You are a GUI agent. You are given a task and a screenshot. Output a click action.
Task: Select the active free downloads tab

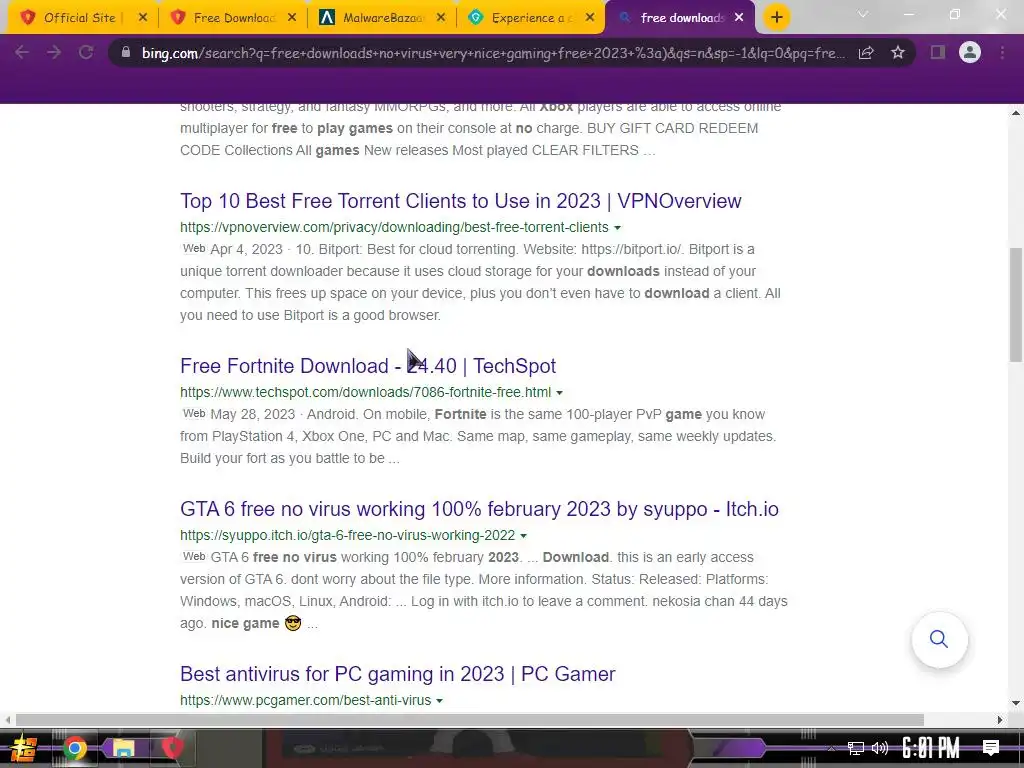(681, 18)
